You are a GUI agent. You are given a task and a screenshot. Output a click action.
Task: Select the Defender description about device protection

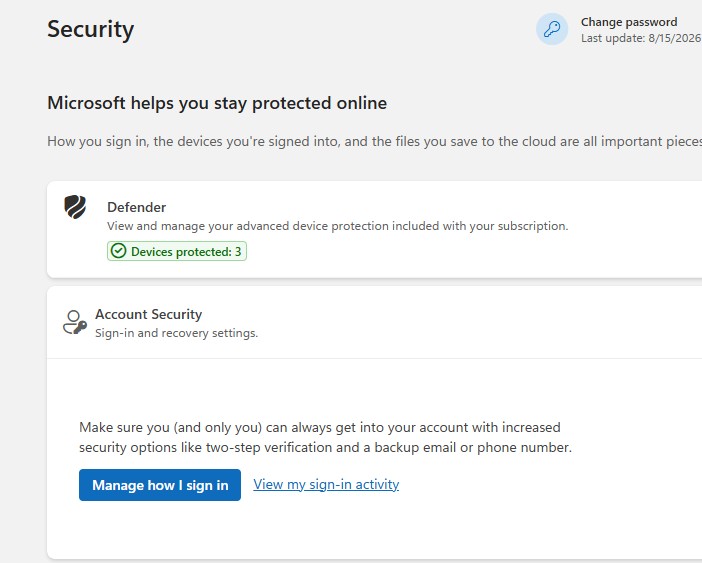(x=338, y=226)
